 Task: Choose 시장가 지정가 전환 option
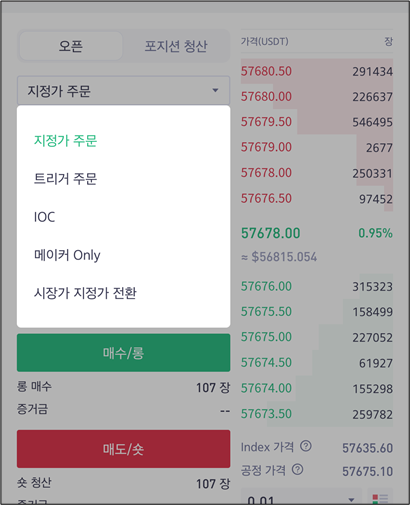[85, 293]
